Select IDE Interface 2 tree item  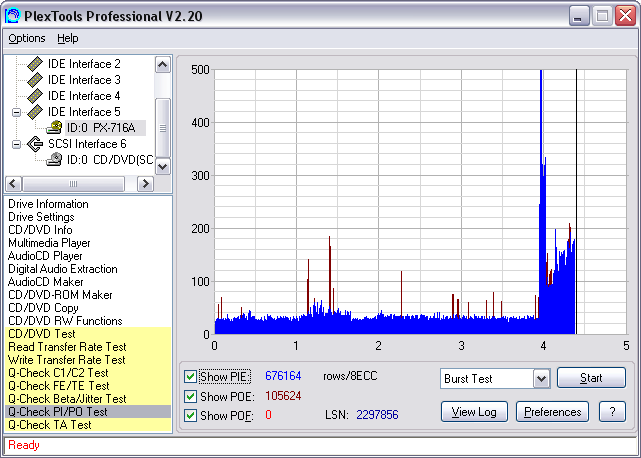84,64
